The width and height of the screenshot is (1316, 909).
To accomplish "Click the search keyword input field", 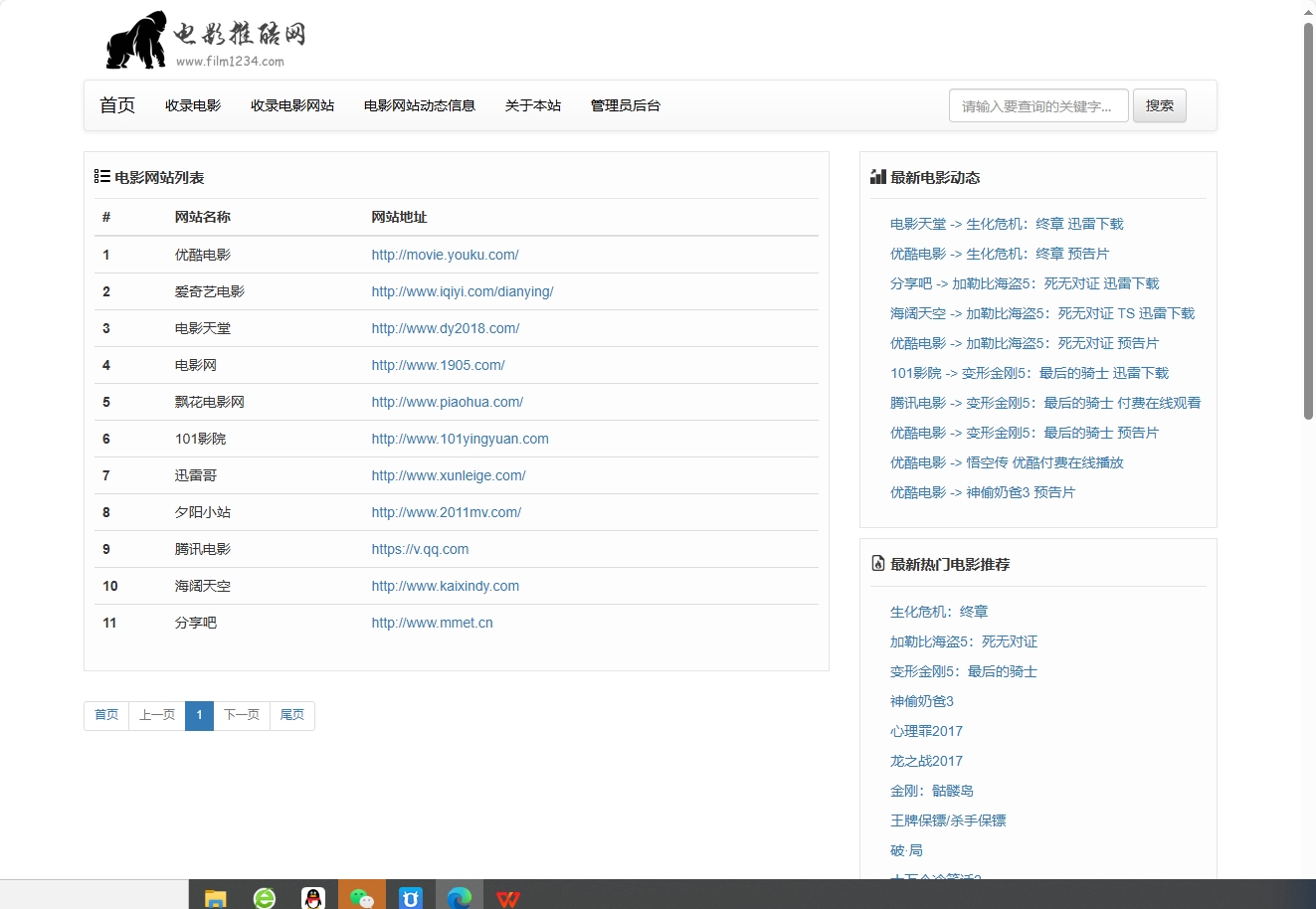I will pos(1037,105).
